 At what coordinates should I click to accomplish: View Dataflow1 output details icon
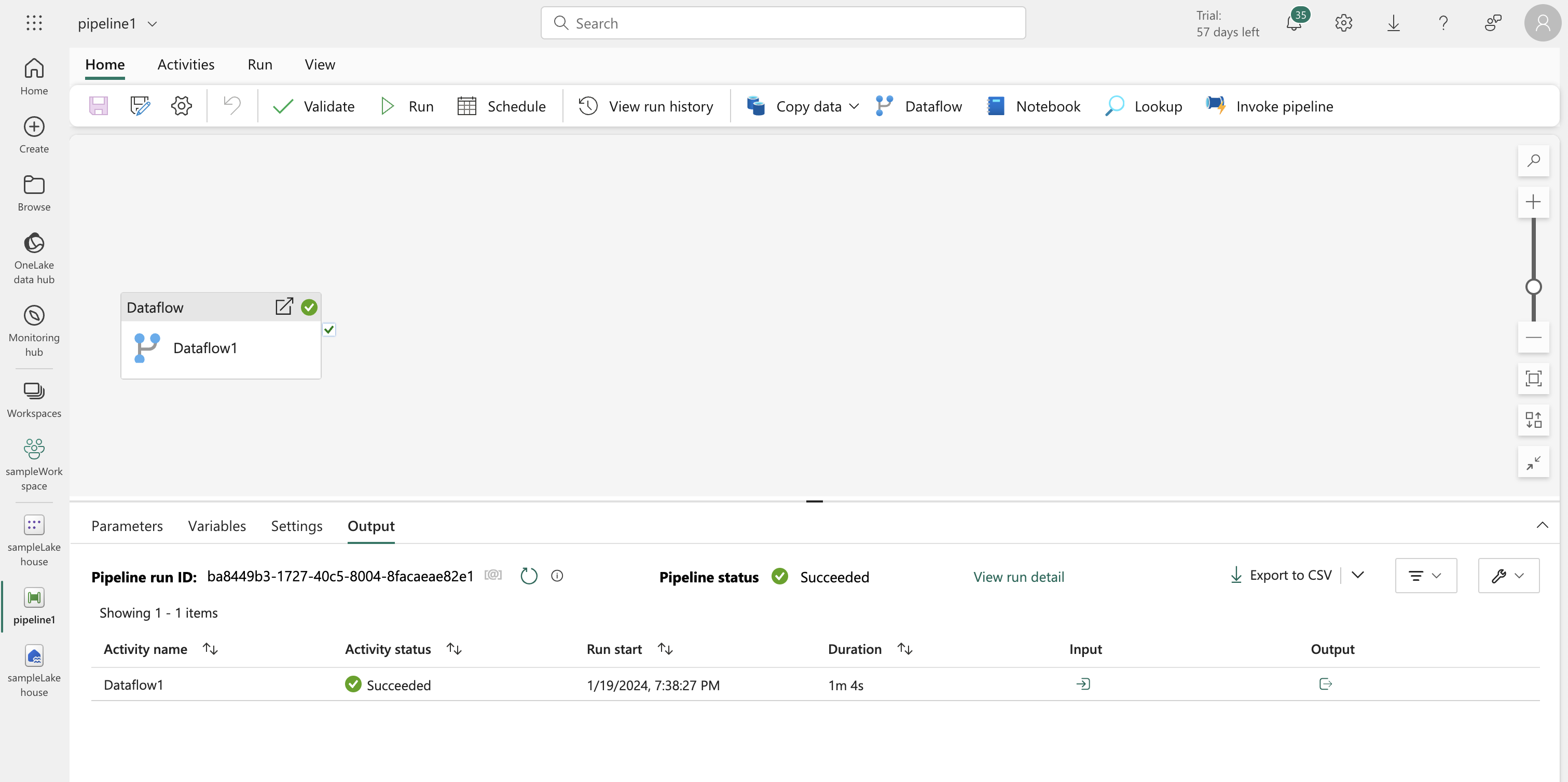point(1325,684)
